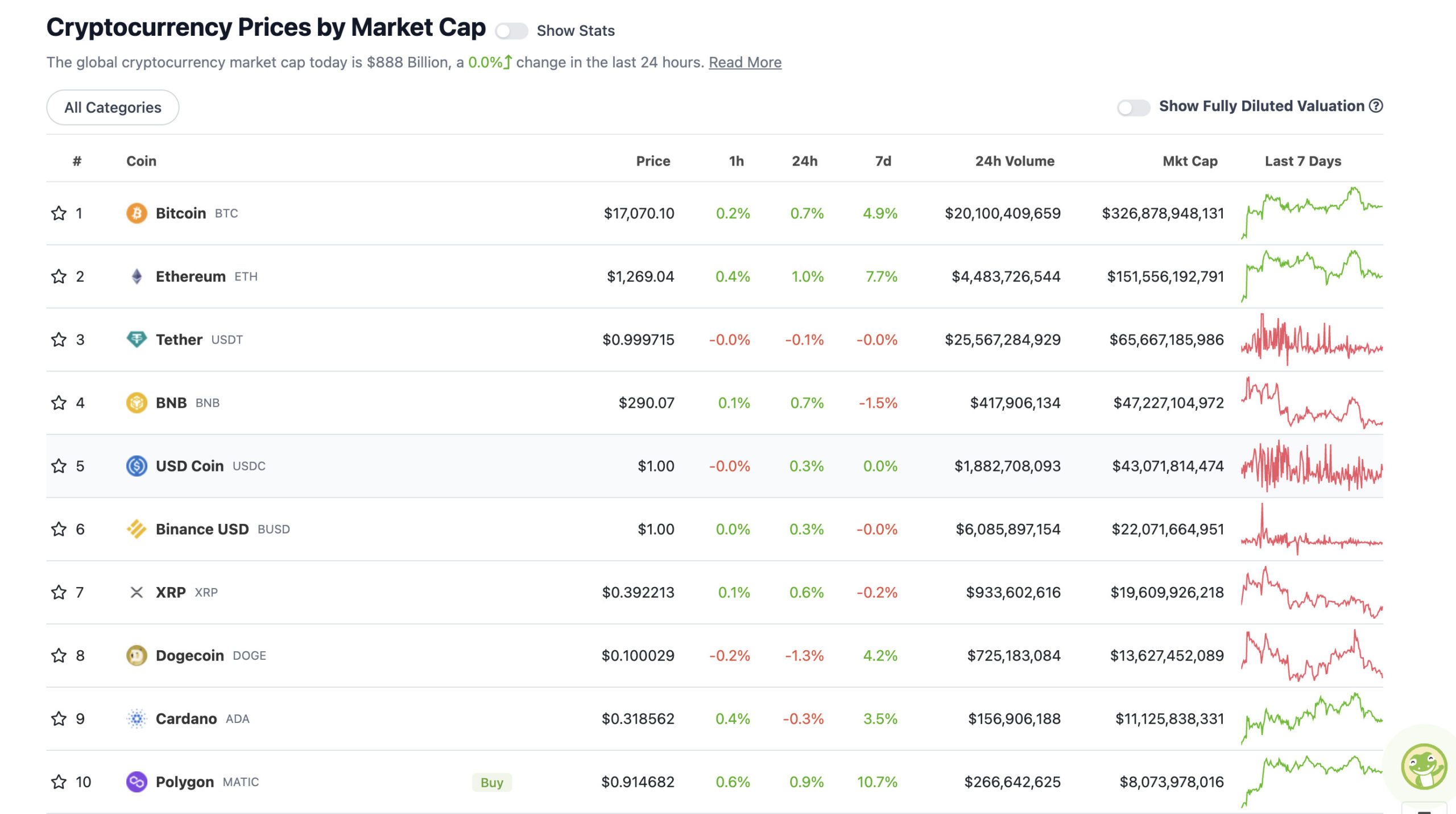Click the Ethereum diamond logo
The height and width of the screenshot is (814, 1456).
point(136,276)
